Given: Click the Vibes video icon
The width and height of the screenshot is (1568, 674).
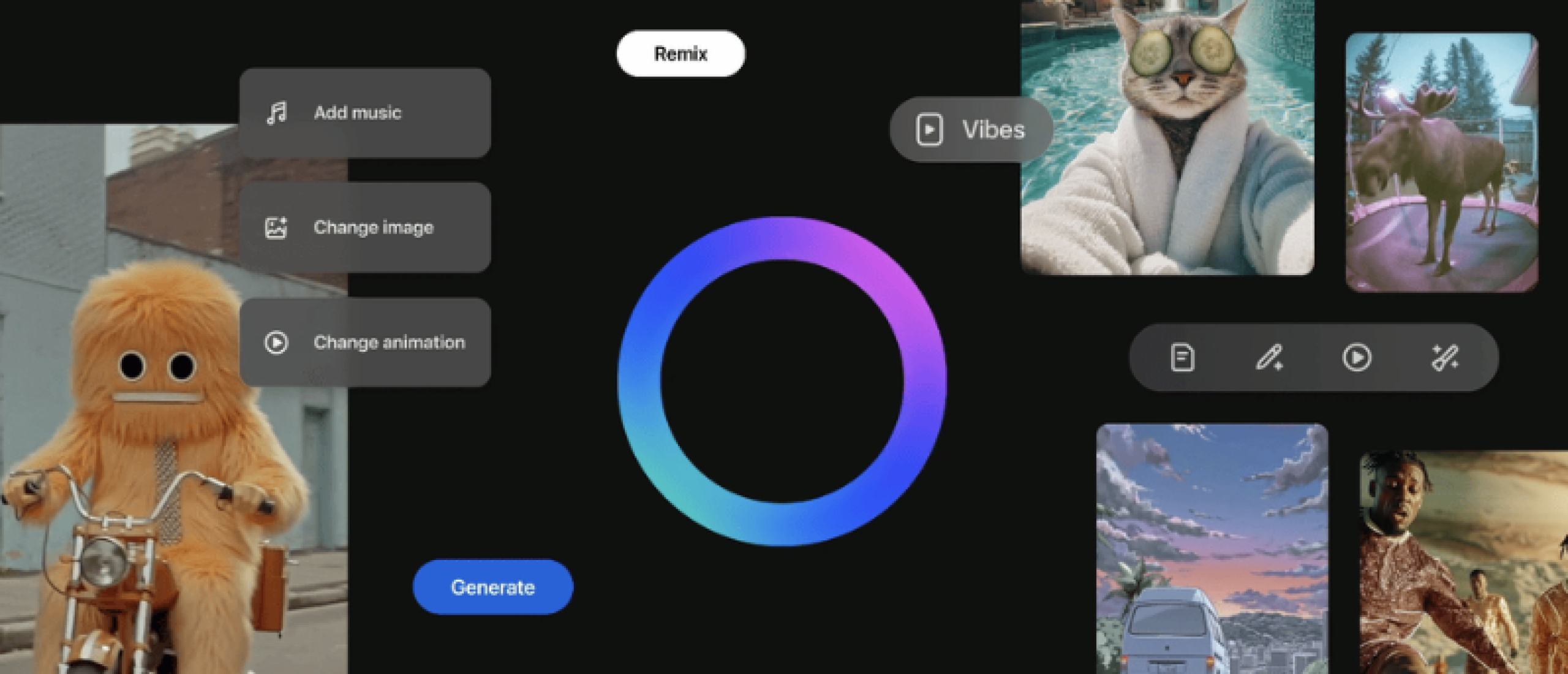Looking at the screenshot, I should (929, 129).
